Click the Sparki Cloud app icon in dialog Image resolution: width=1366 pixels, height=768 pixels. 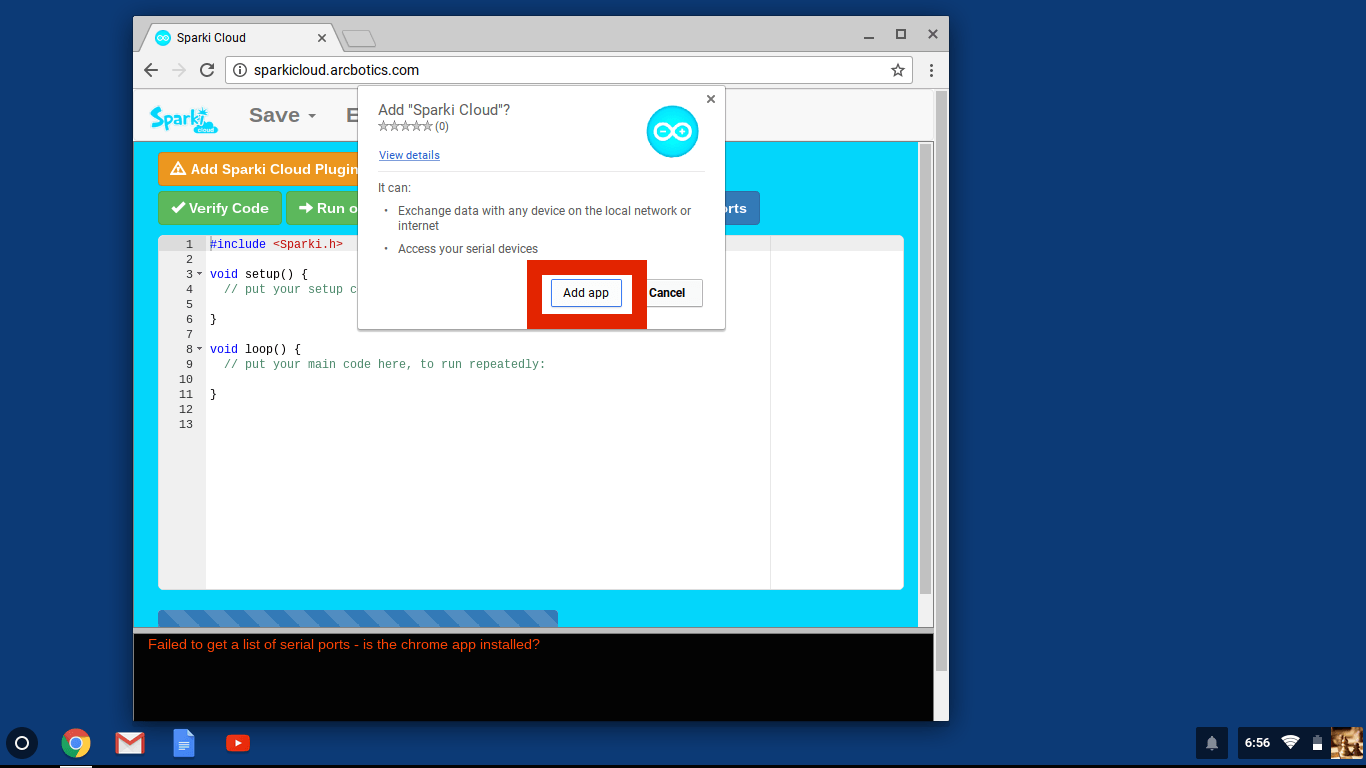(x=672, y=131)
